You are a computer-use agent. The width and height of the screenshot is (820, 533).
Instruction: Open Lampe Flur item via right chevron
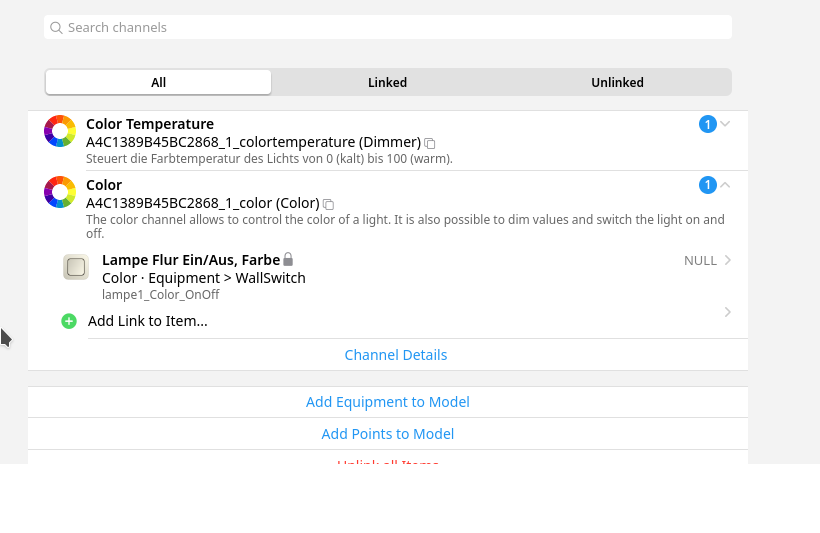click(x=727, y=260)
